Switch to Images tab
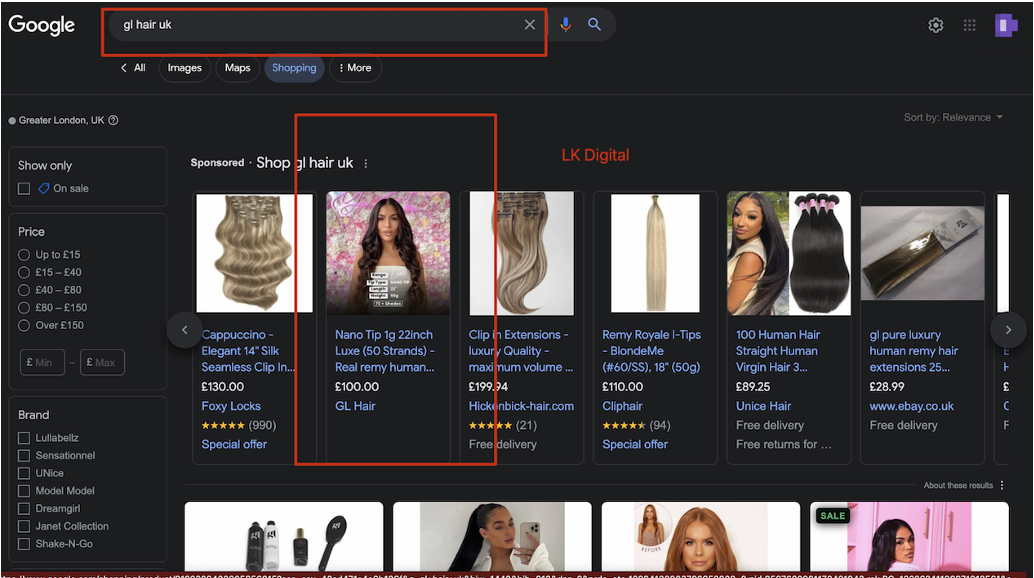The height and width of the screenshot is (578, 1034). pos(185,68)
